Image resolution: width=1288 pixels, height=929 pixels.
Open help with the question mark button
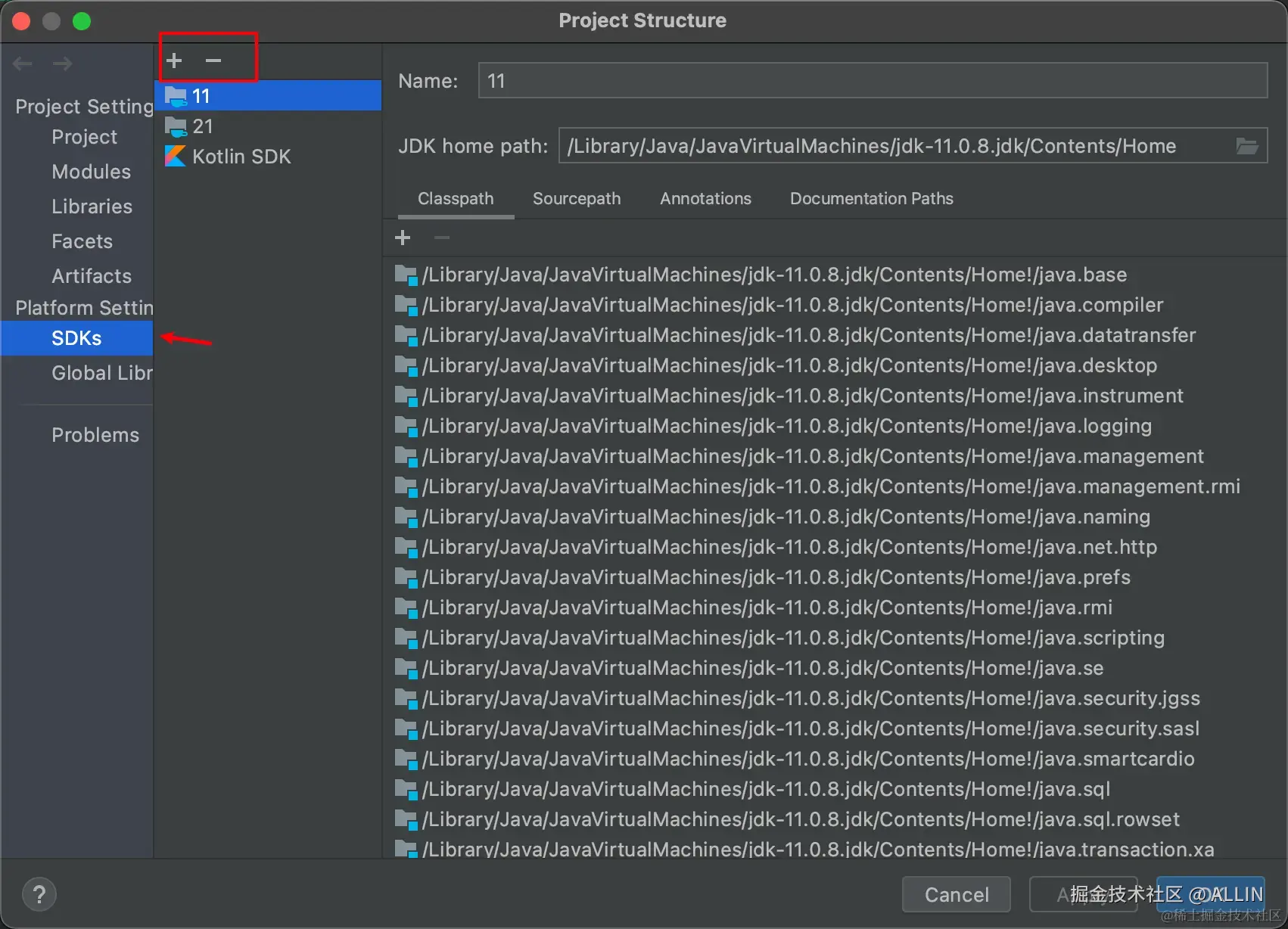pyautogui.click(x=39, y=894)
